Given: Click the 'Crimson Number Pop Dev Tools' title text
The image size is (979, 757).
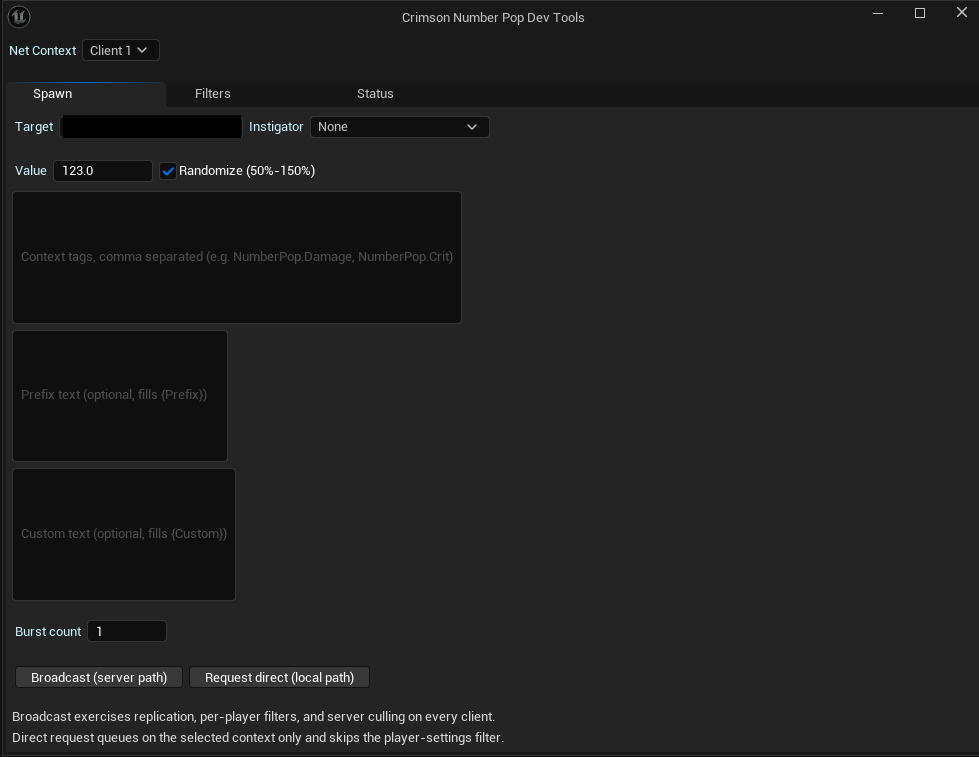Looking at the screenshot, I should click(493, 17).
